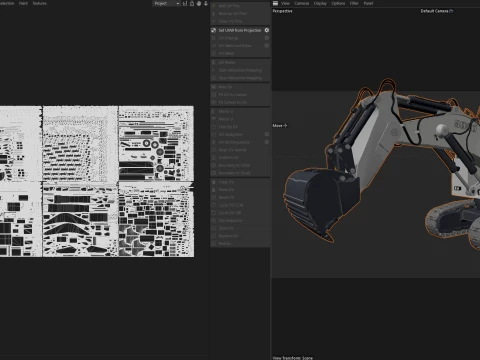This screenshot has height=360, width=480.
Task: Open the Filter menu in the viewport
Action: tap(354, 3)
